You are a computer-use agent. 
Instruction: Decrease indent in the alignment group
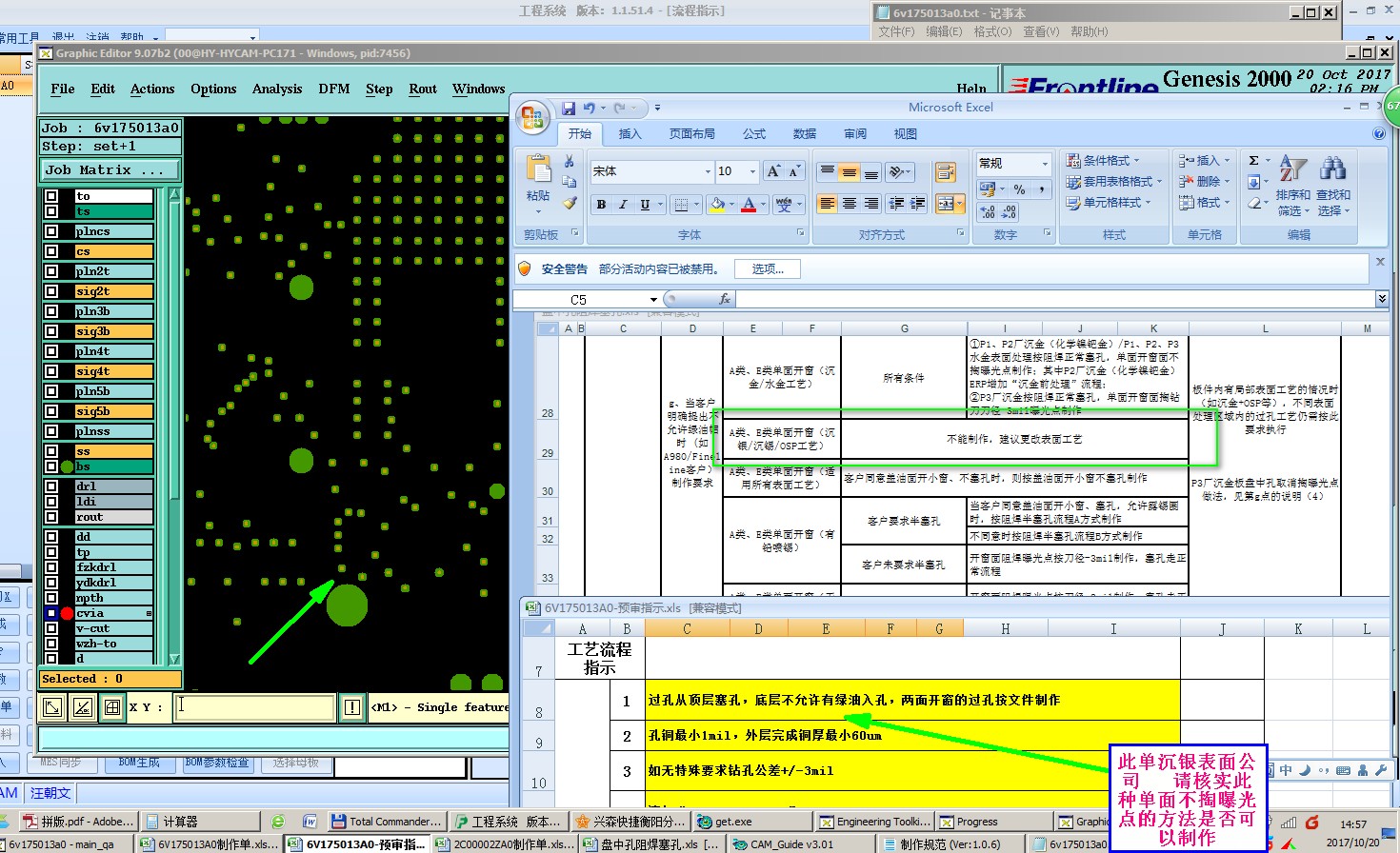point(896,204)
